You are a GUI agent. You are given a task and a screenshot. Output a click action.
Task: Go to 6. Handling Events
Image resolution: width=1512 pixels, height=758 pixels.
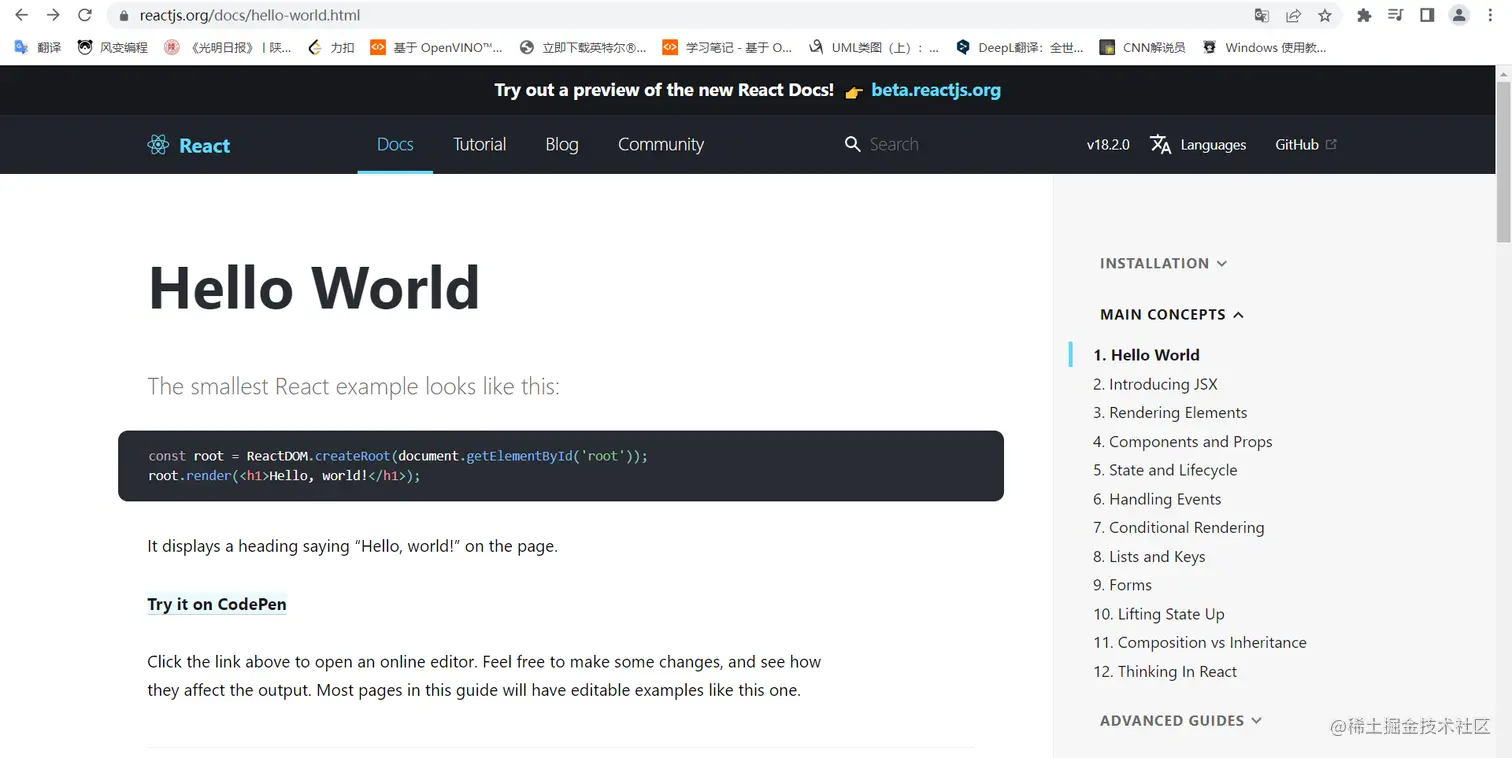(1157, 499)
